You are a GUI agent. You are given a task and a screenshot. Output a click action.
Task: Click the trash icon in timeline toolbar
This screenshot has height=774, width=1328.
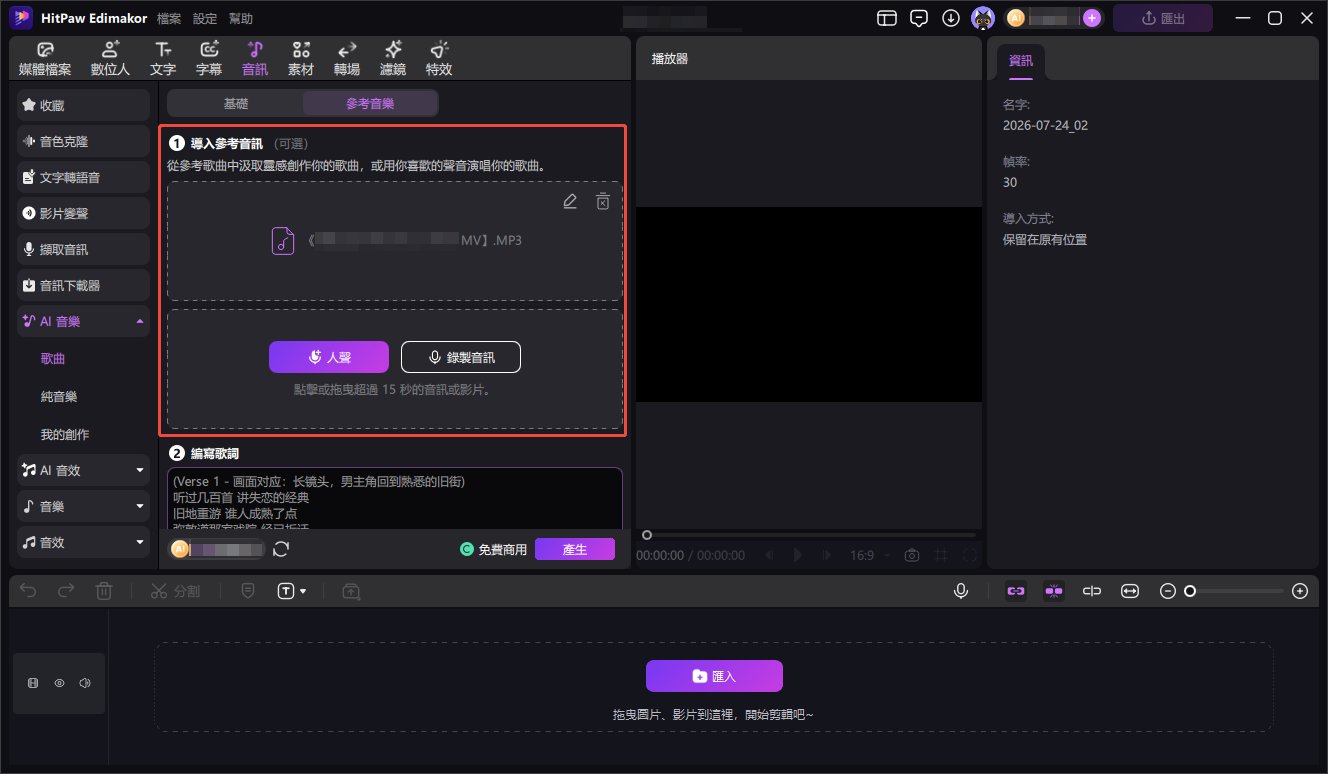[x=104, y=591]
